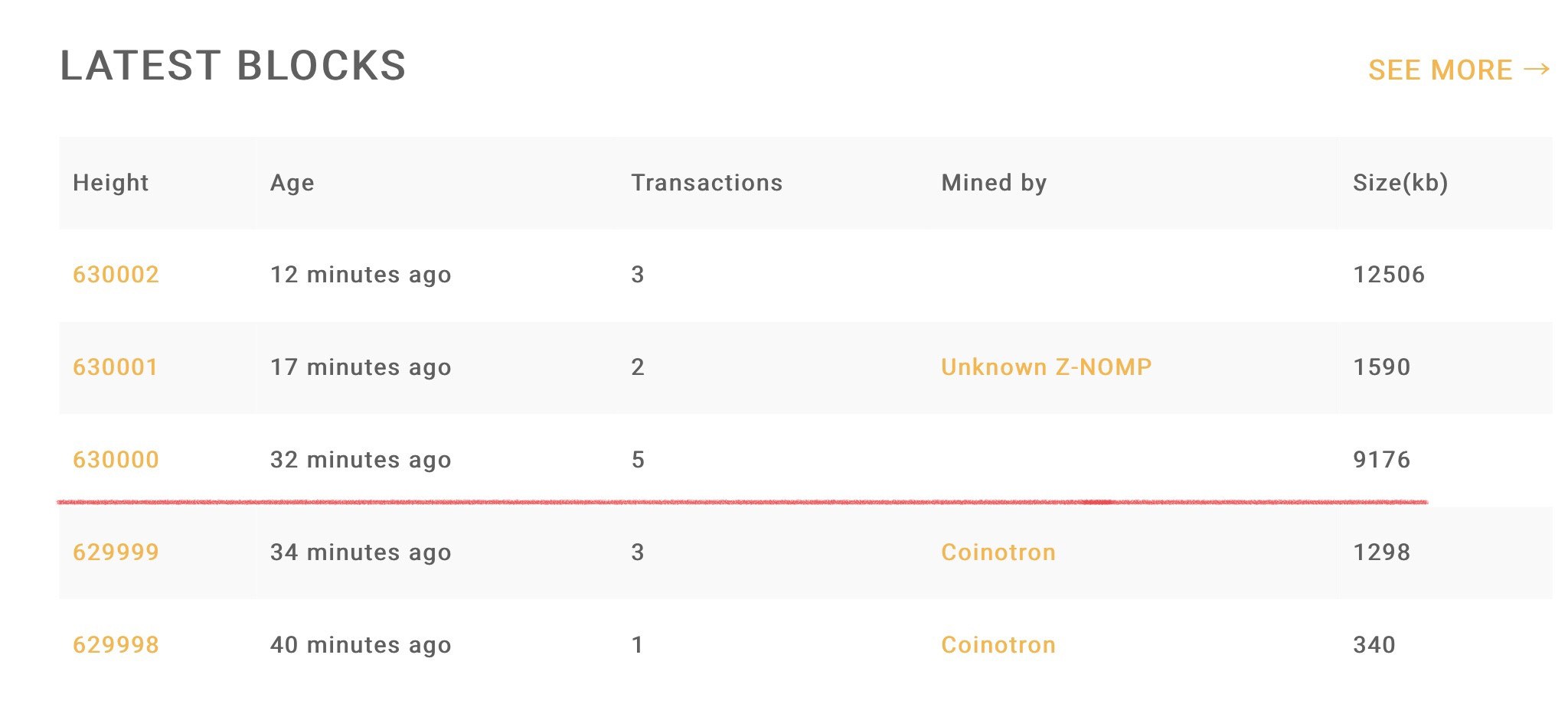The height and width of the screenshot is (707, 1568).
Task: Open block height 630002
Action: tap(116, 275)
